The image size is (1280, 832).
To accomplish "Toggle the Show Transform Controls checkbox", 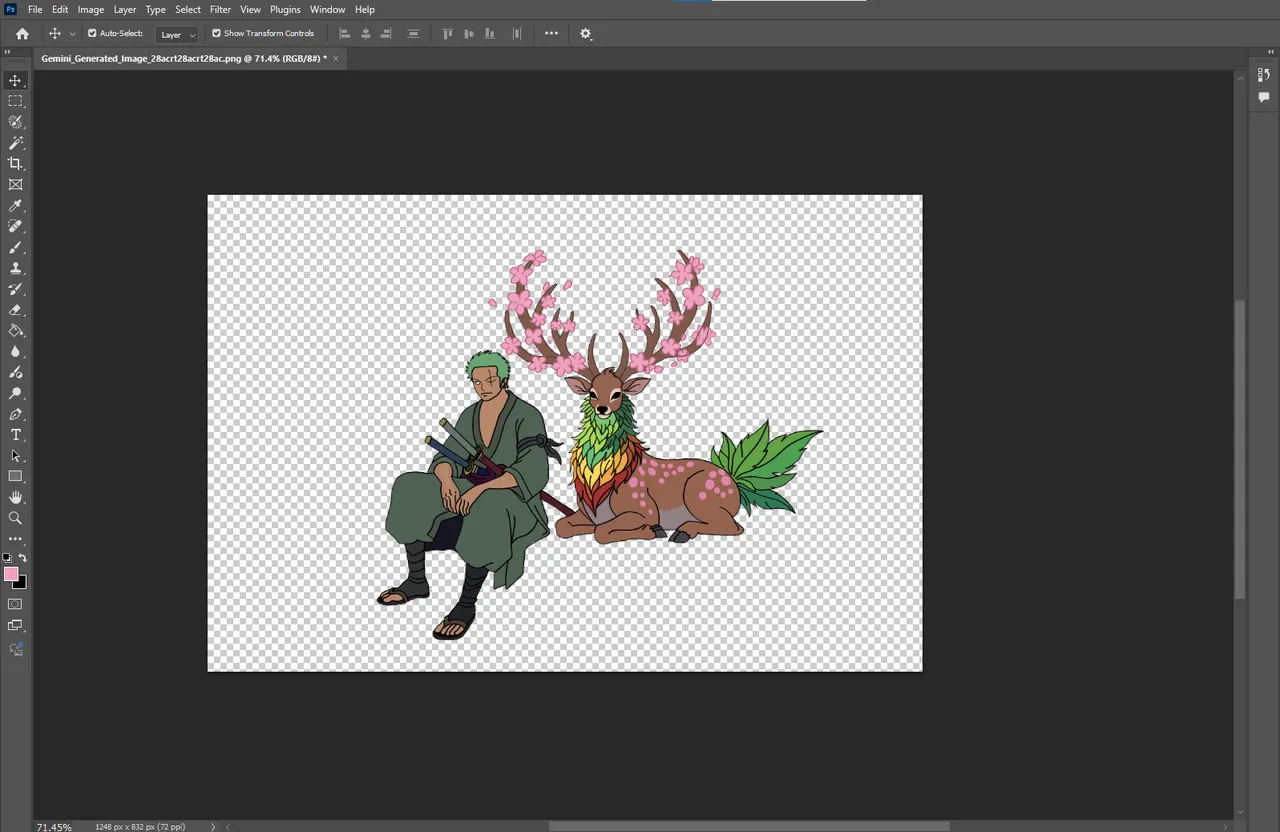I will pos(216,33).
